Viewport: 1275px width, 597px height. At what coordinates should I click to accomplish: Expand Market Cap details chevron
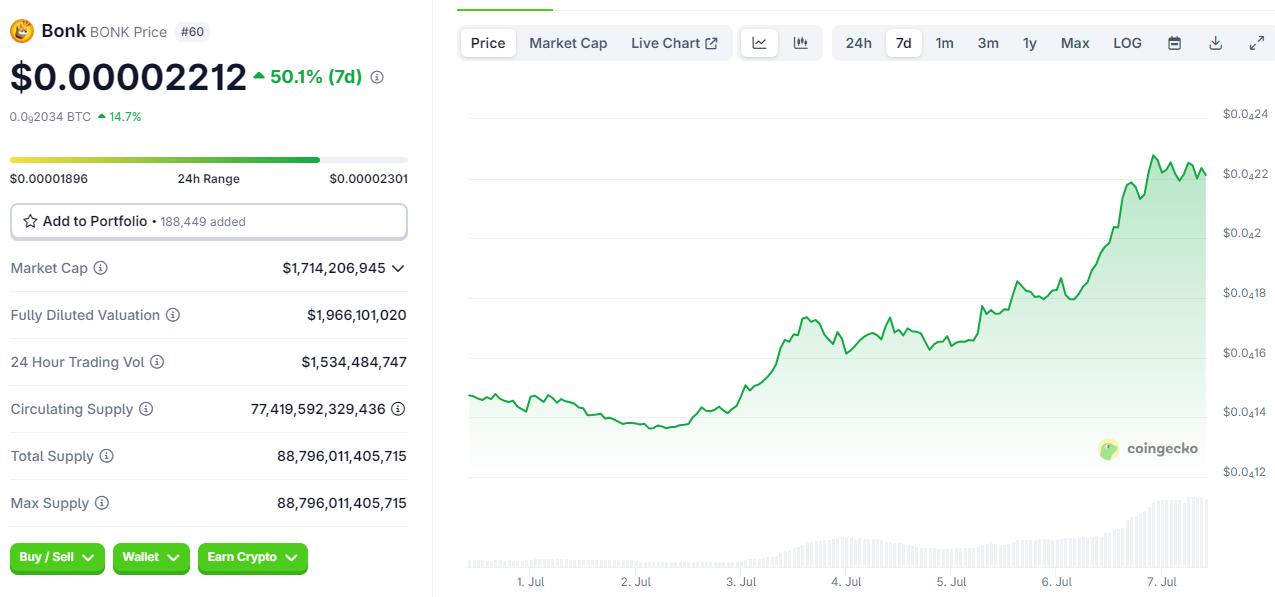coord(398,268)
